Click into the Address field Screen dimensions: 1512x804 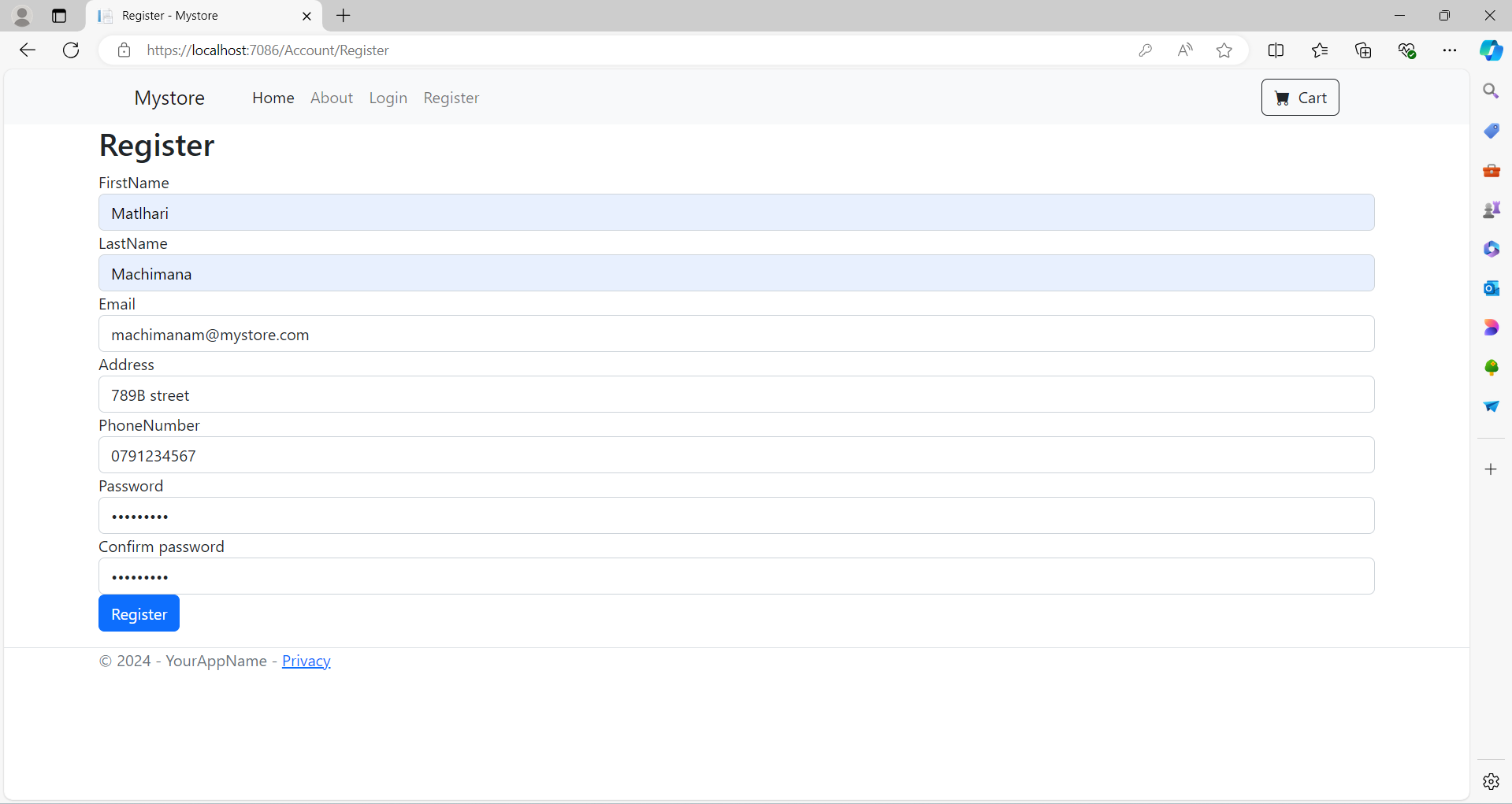point(737,395)
